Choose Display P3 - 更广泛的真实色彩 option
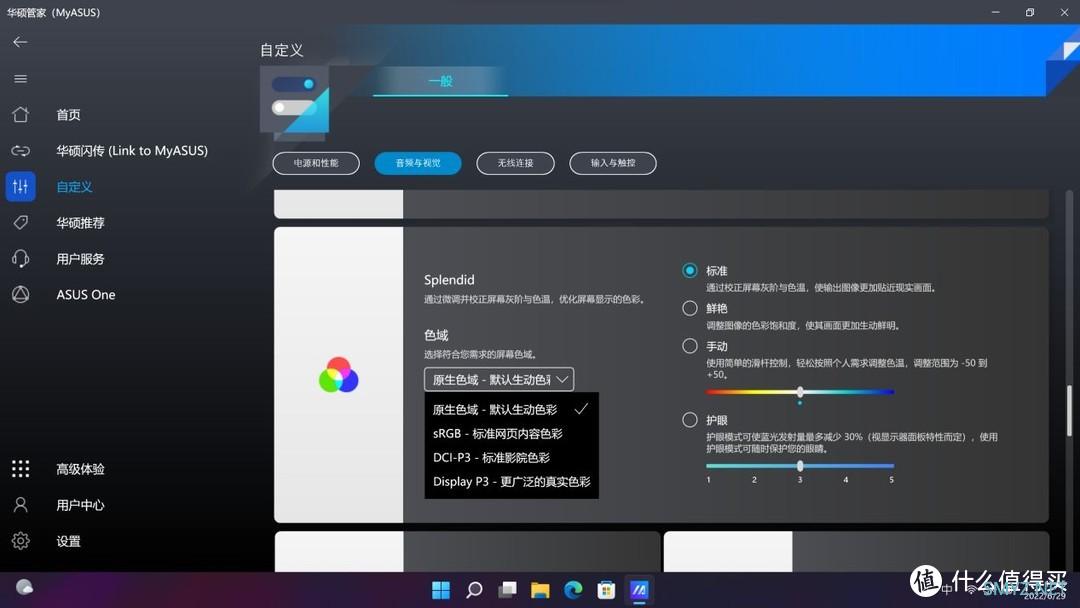 [x=511, y=482]
